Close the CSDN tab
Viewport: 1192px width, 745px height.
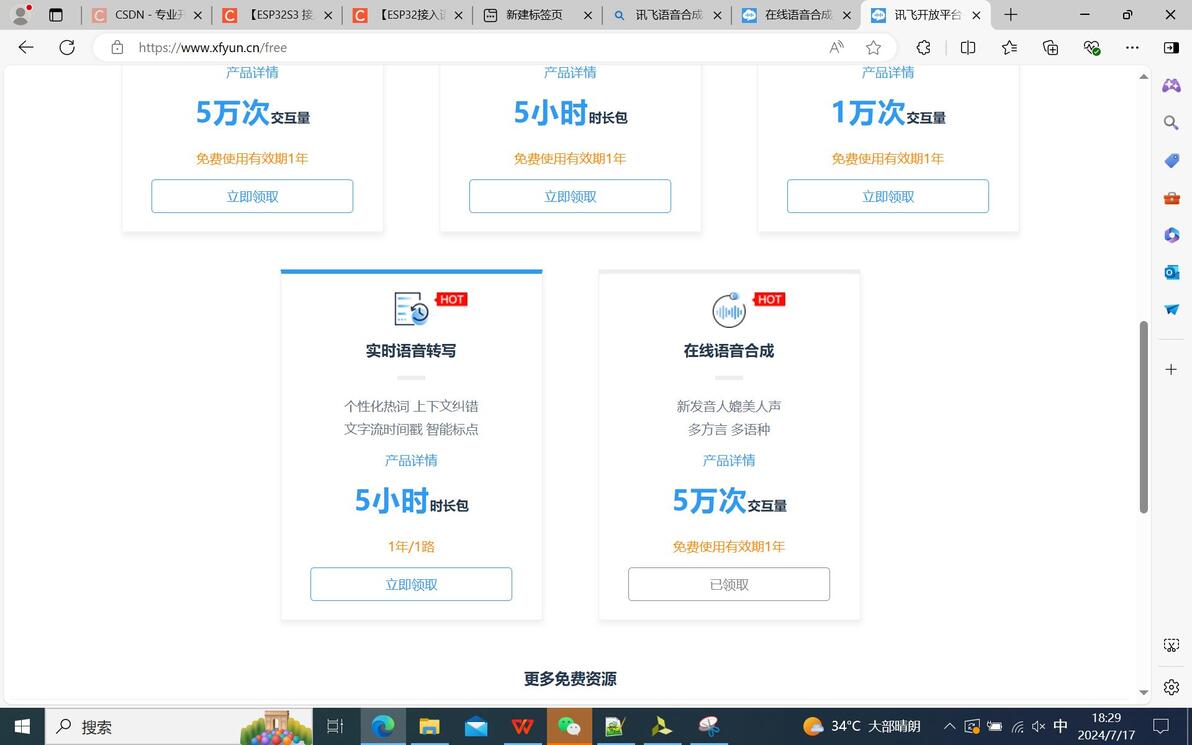click(x=198, y=14)
